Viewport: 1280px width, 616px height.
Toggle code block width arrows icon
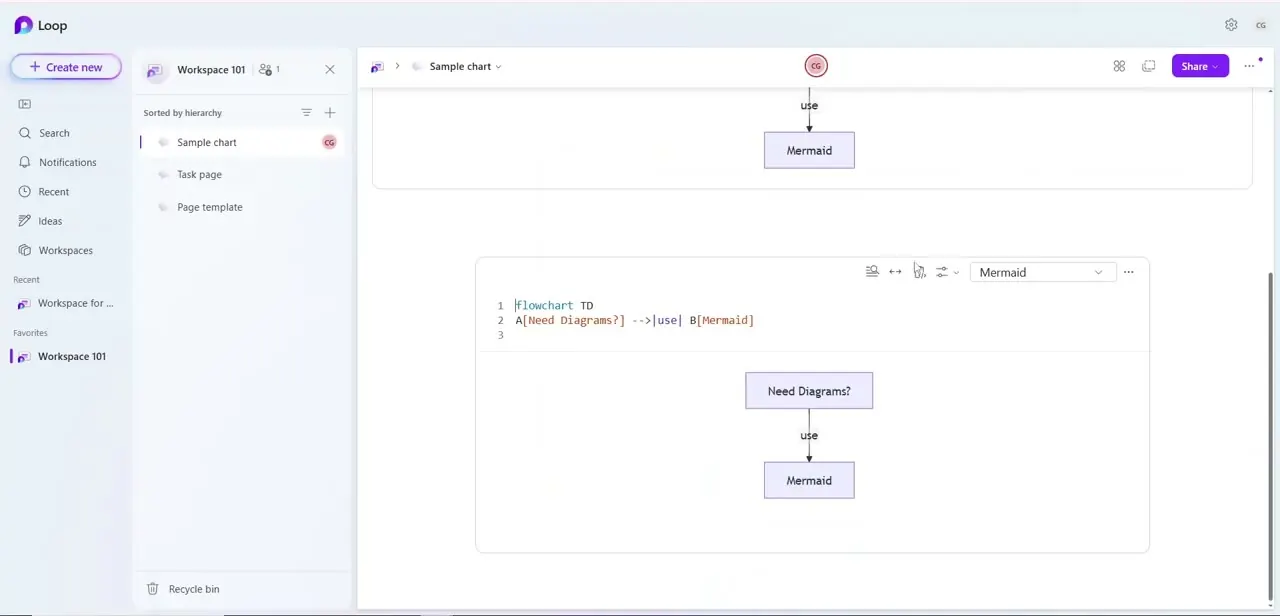pos(895,272)
